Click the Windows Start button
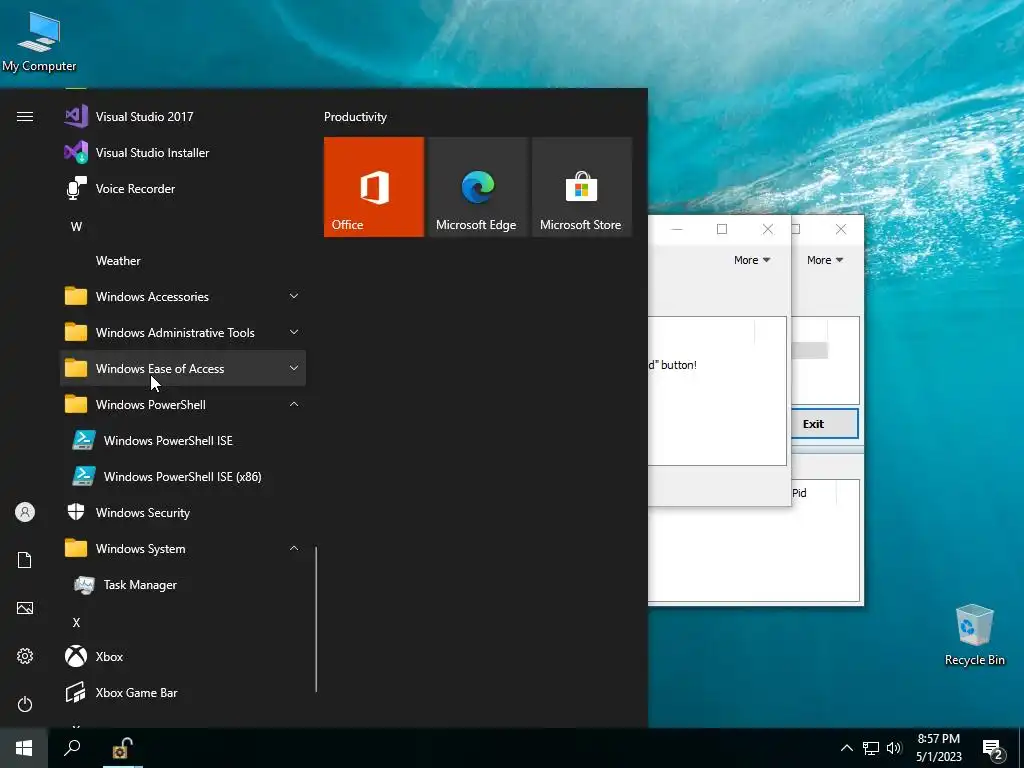 pyautogui.click(x=24, y=748)
